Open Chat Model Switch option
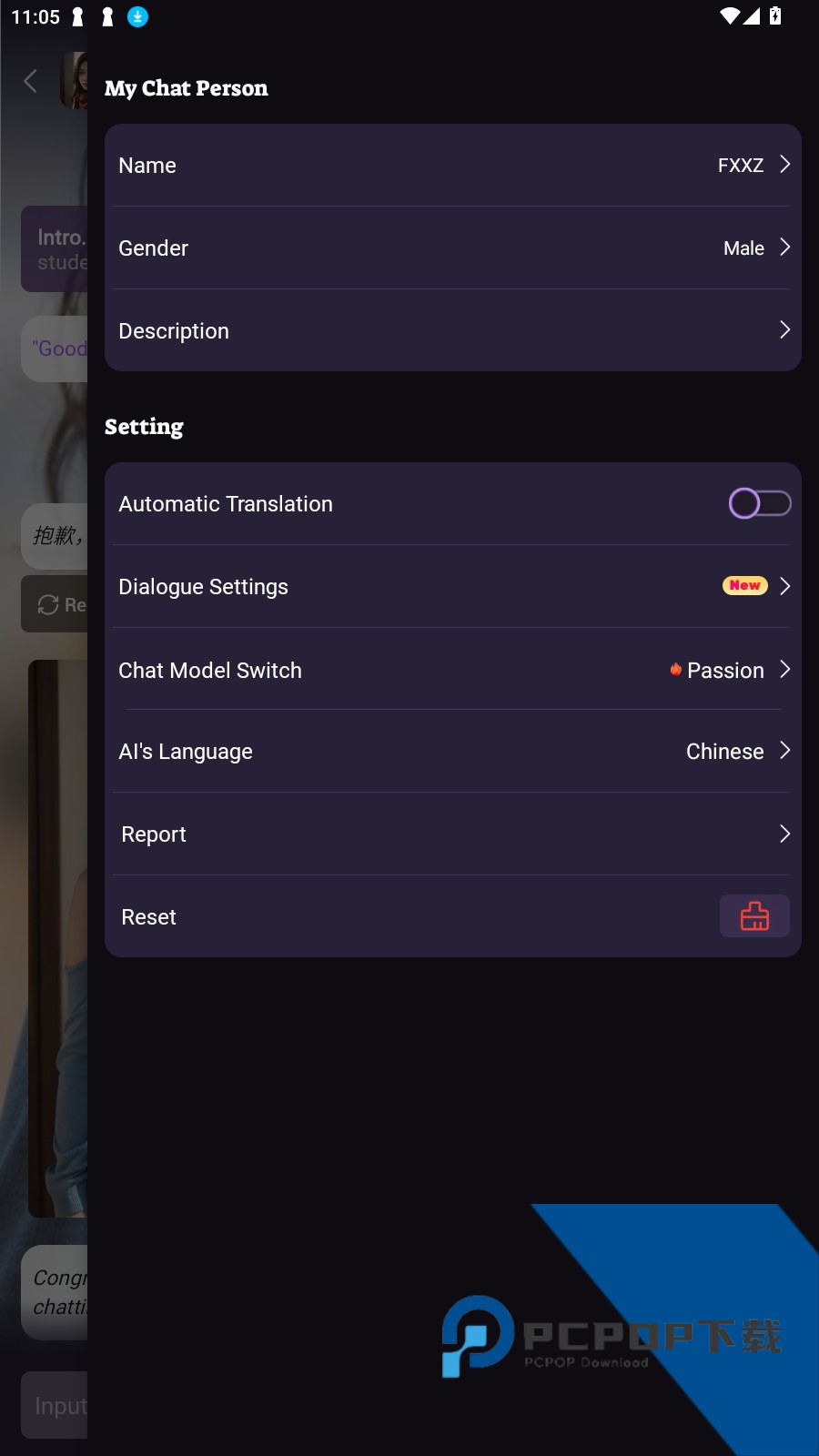This screenshot has width=819, height=1456. 210,671
